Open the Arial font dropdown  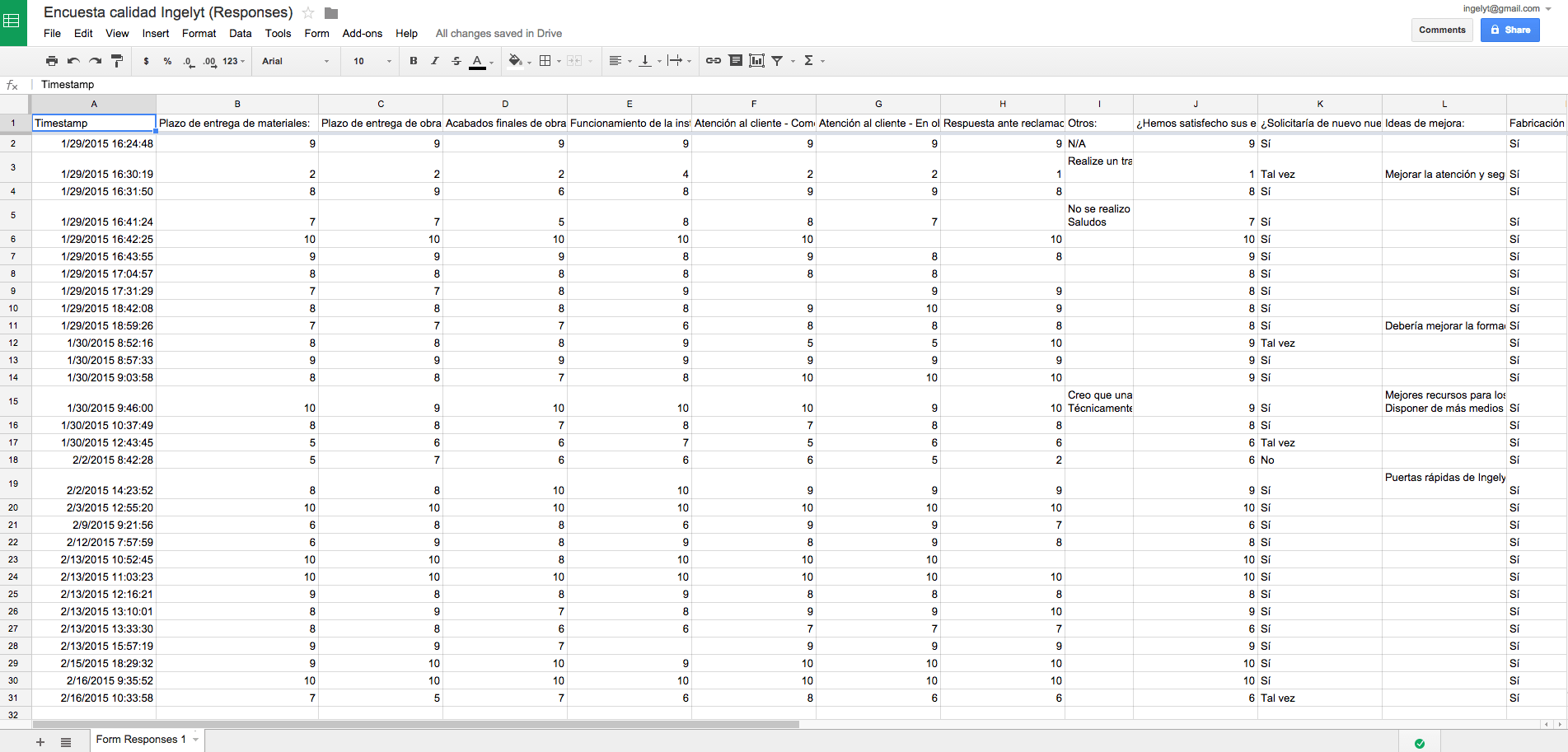[295, 61]
